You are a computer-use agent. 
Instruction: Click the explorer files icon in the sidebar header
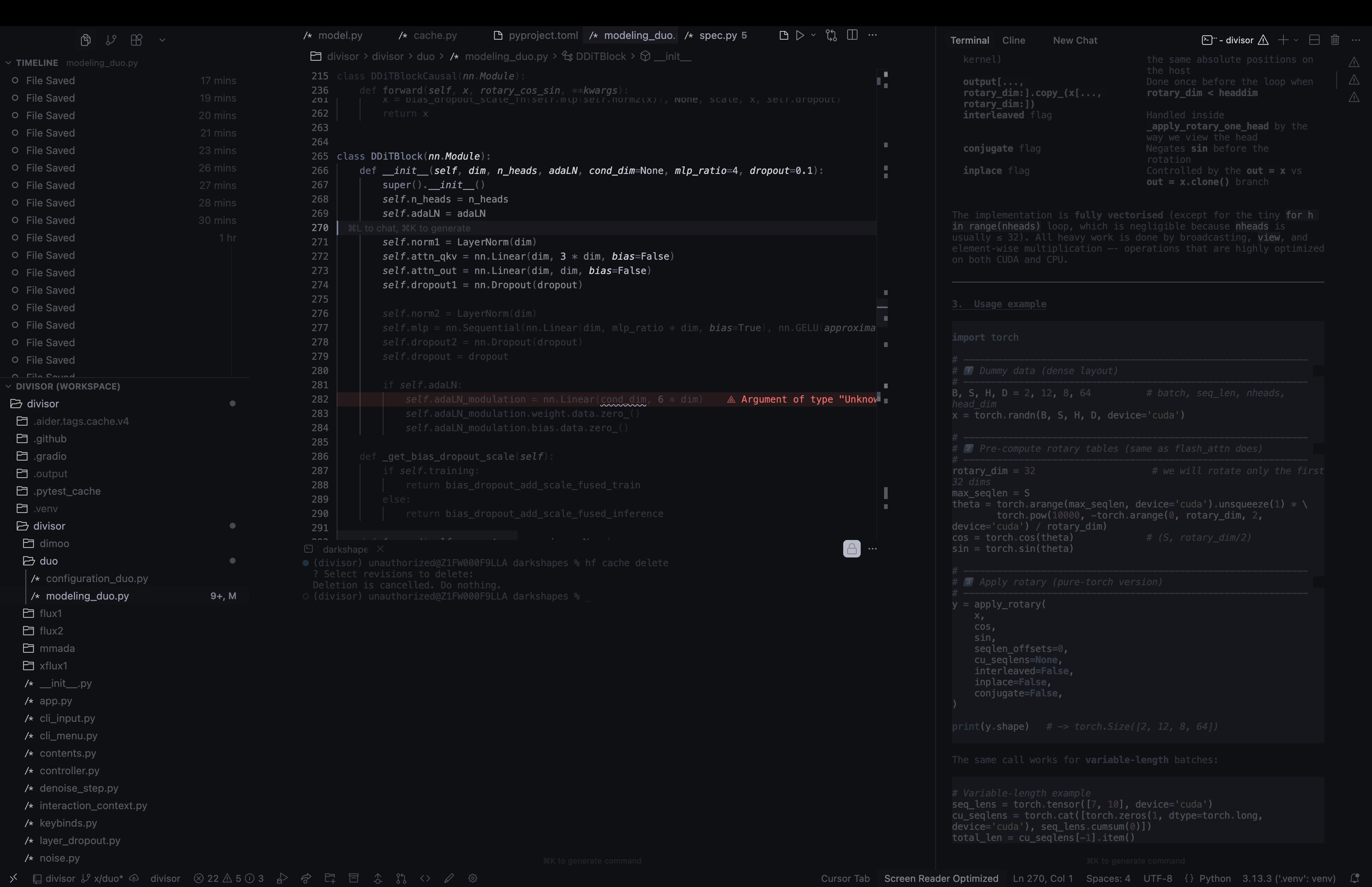pyautogui.click(x=86, y=40)
